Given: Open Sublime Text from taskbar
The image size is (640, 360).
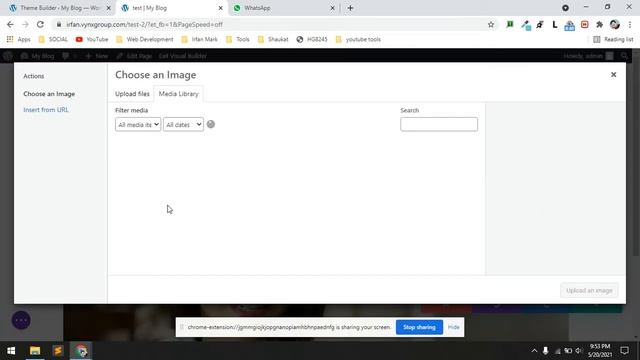Looking at the screenshot, I should tap(58, 351).
